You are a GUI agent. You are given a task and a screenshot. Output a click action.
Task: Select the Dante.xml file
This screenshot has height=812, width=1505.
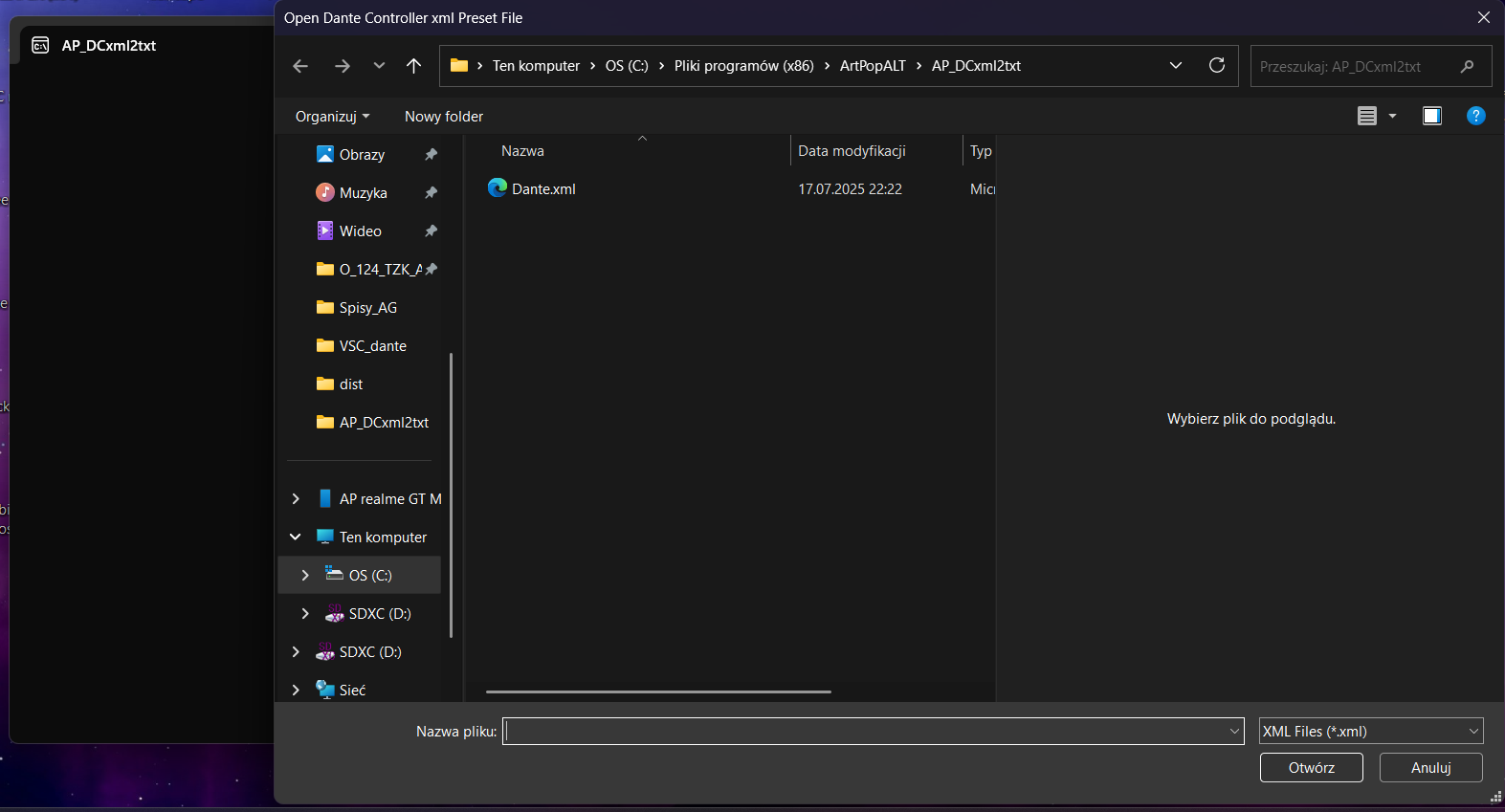(543, 189)
